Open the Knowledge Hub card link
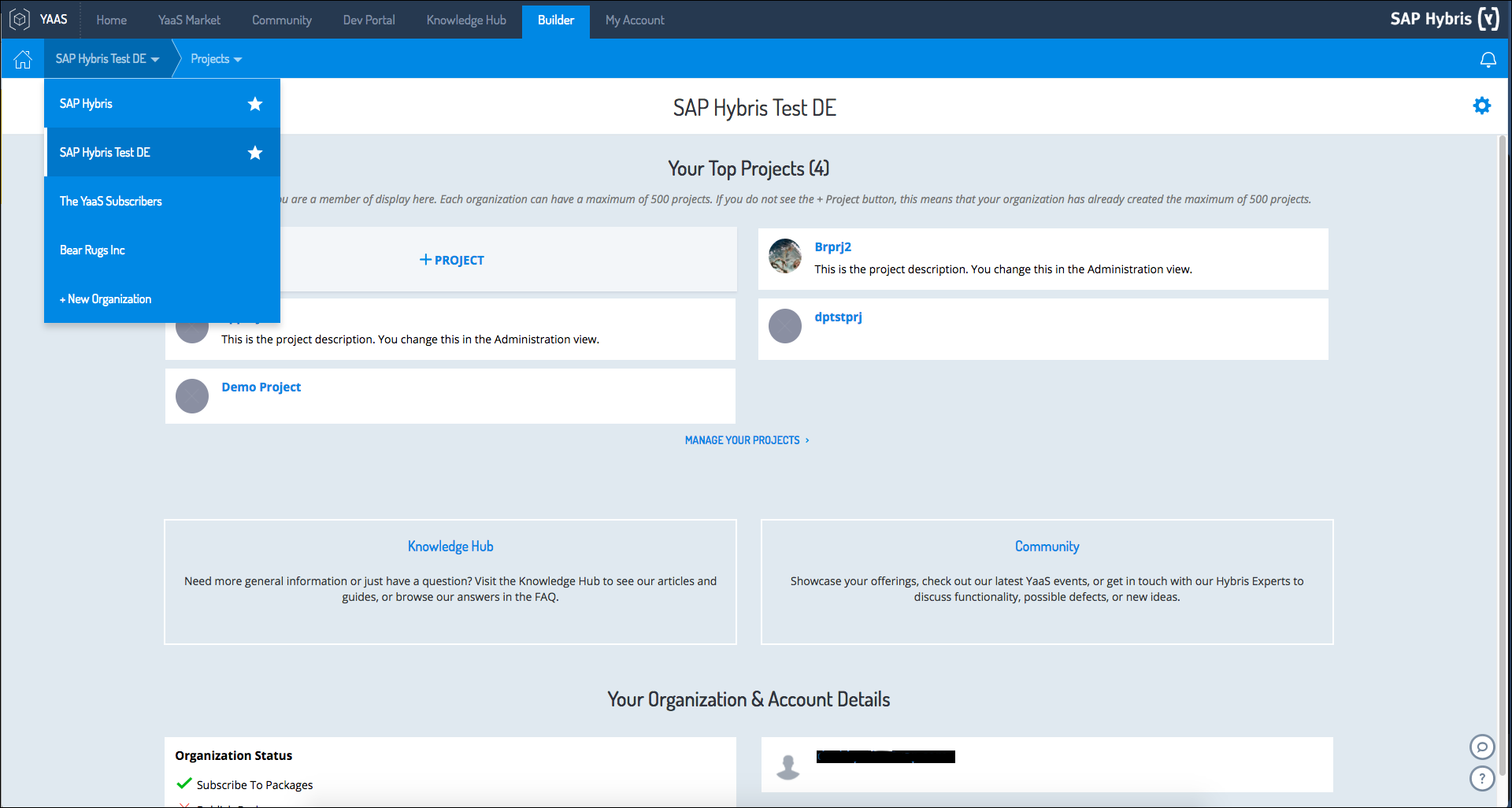This screenshot has height=808, width=1512. point(450,547)
